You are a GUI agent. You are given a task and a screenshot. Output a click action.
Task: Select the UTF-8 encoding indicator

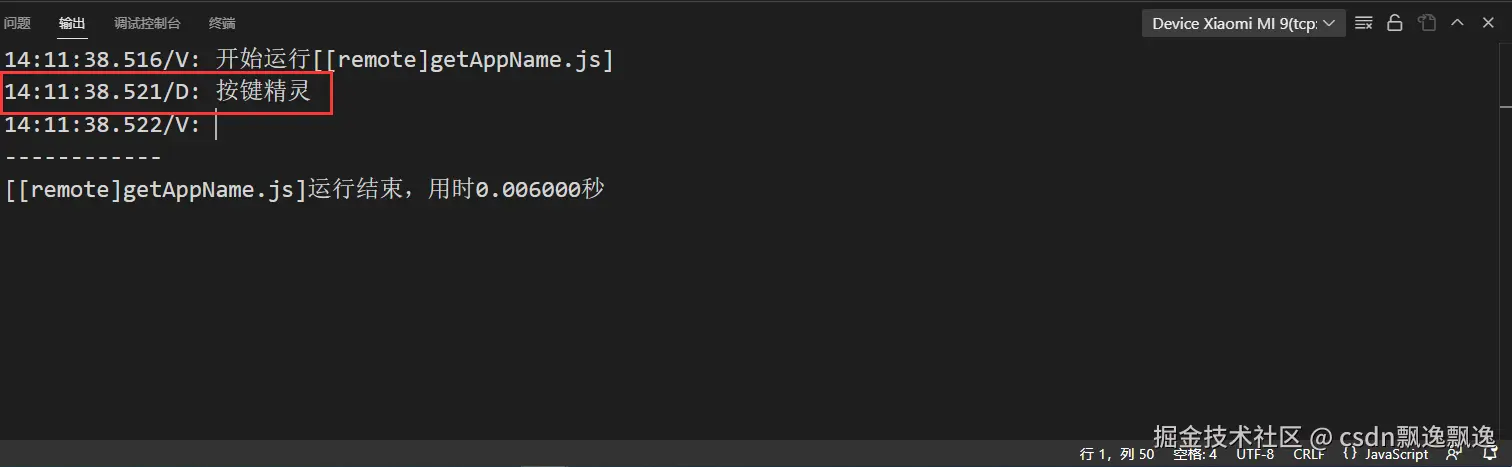click(1255, 455)
